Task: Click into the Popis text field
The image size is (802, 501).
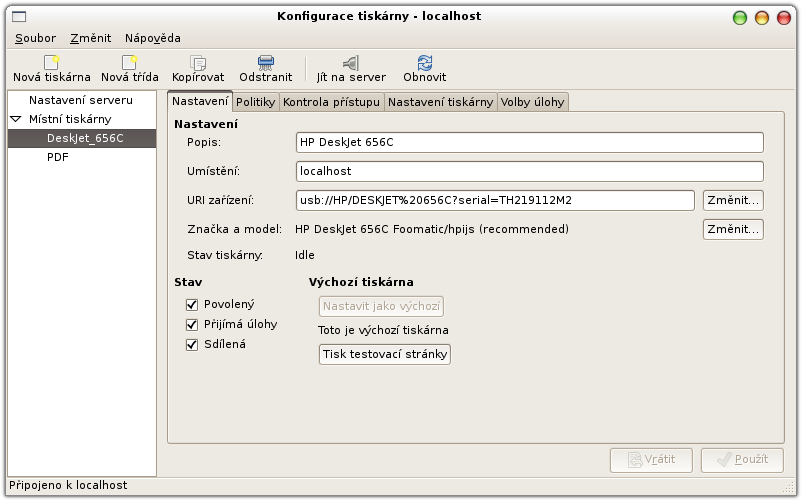Action: click(x=529, y=143)
